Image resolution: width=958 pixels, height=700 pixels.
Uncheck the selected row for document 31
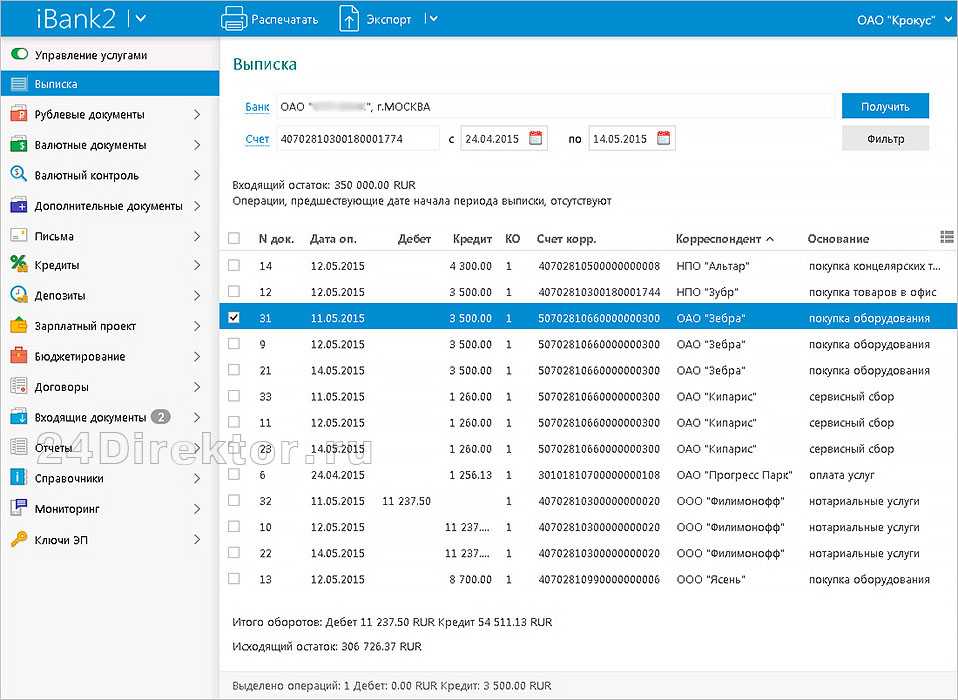coord(234,318)
